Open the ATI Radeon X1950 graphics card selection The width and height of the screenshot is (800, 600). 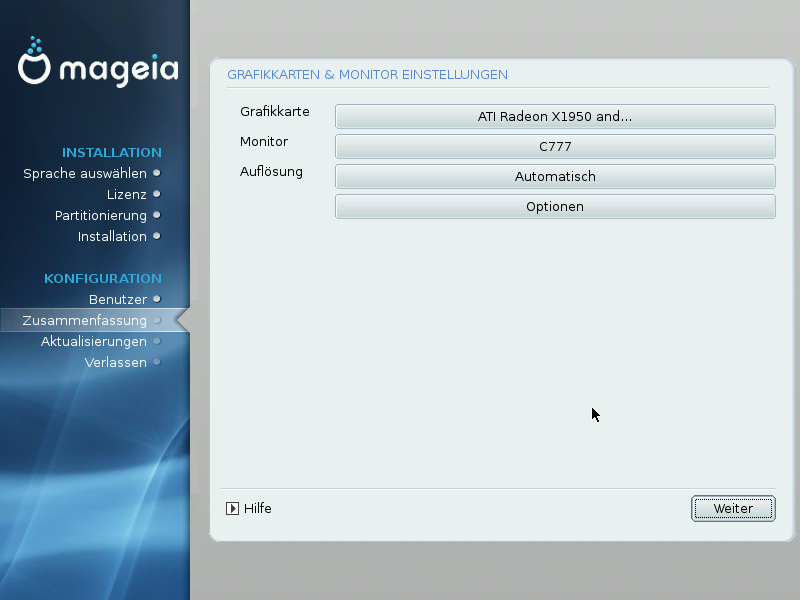coord(555,116)
